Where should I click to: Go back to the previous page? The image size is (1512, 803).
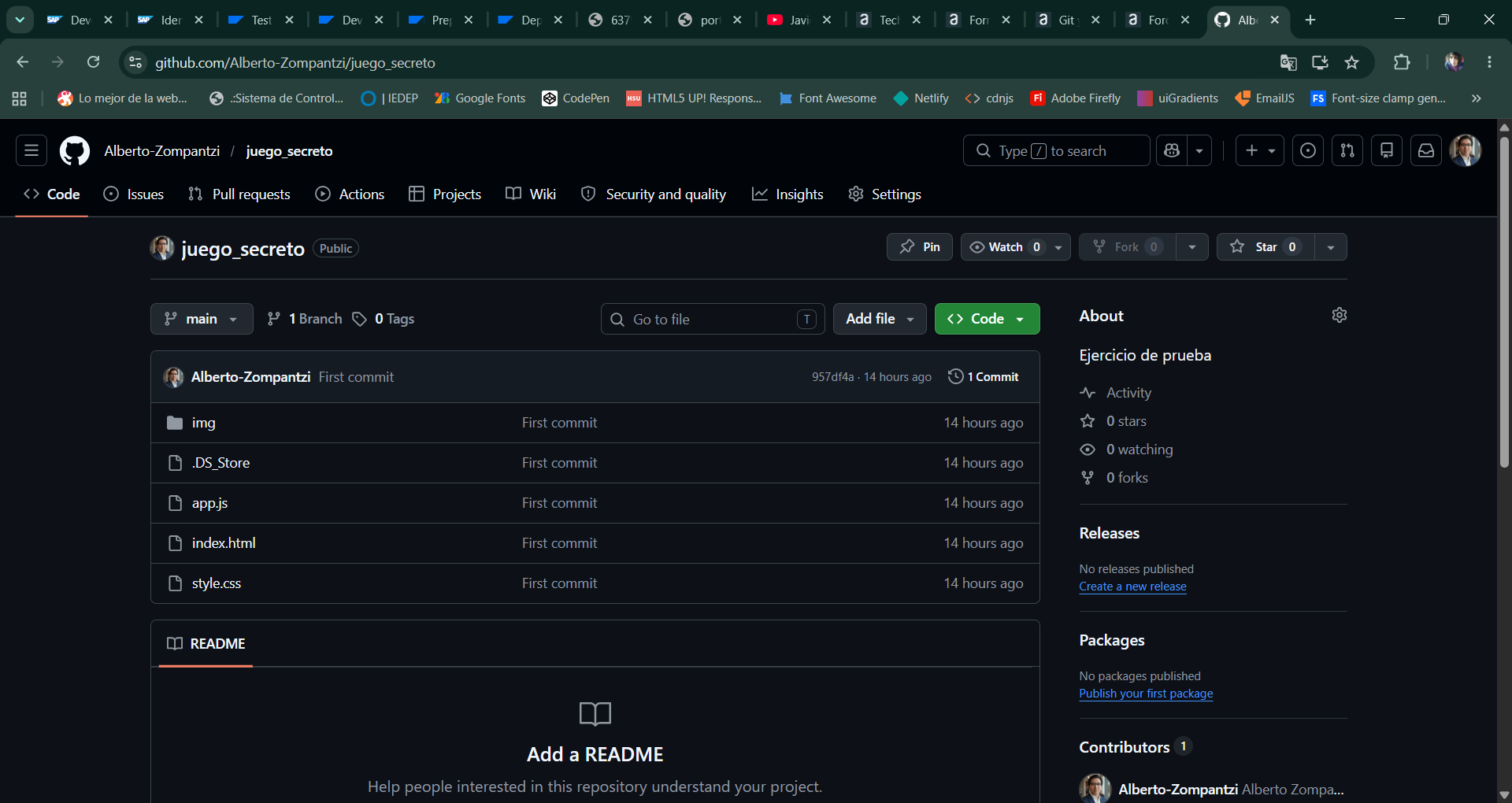click(x=23, y=62)
